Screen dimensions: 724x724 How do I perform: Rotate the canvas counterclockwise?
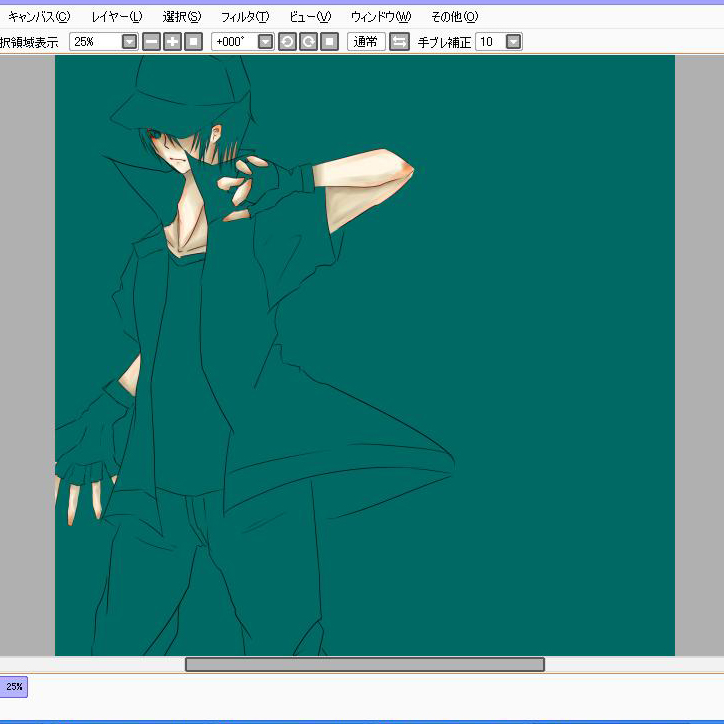click(x=287, y=42)
